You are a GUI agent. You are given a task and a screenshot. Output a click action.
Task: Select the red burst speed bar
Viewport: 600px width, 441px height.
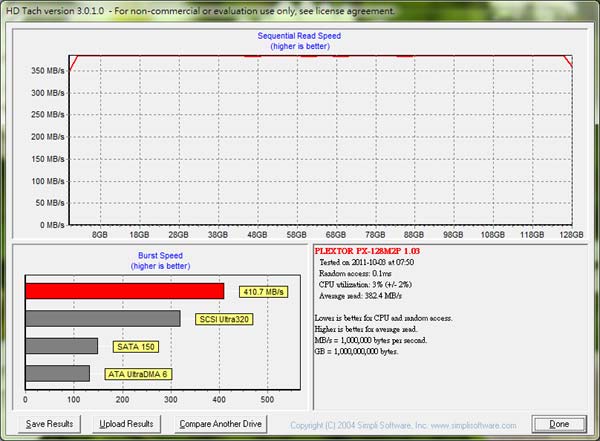125,291
